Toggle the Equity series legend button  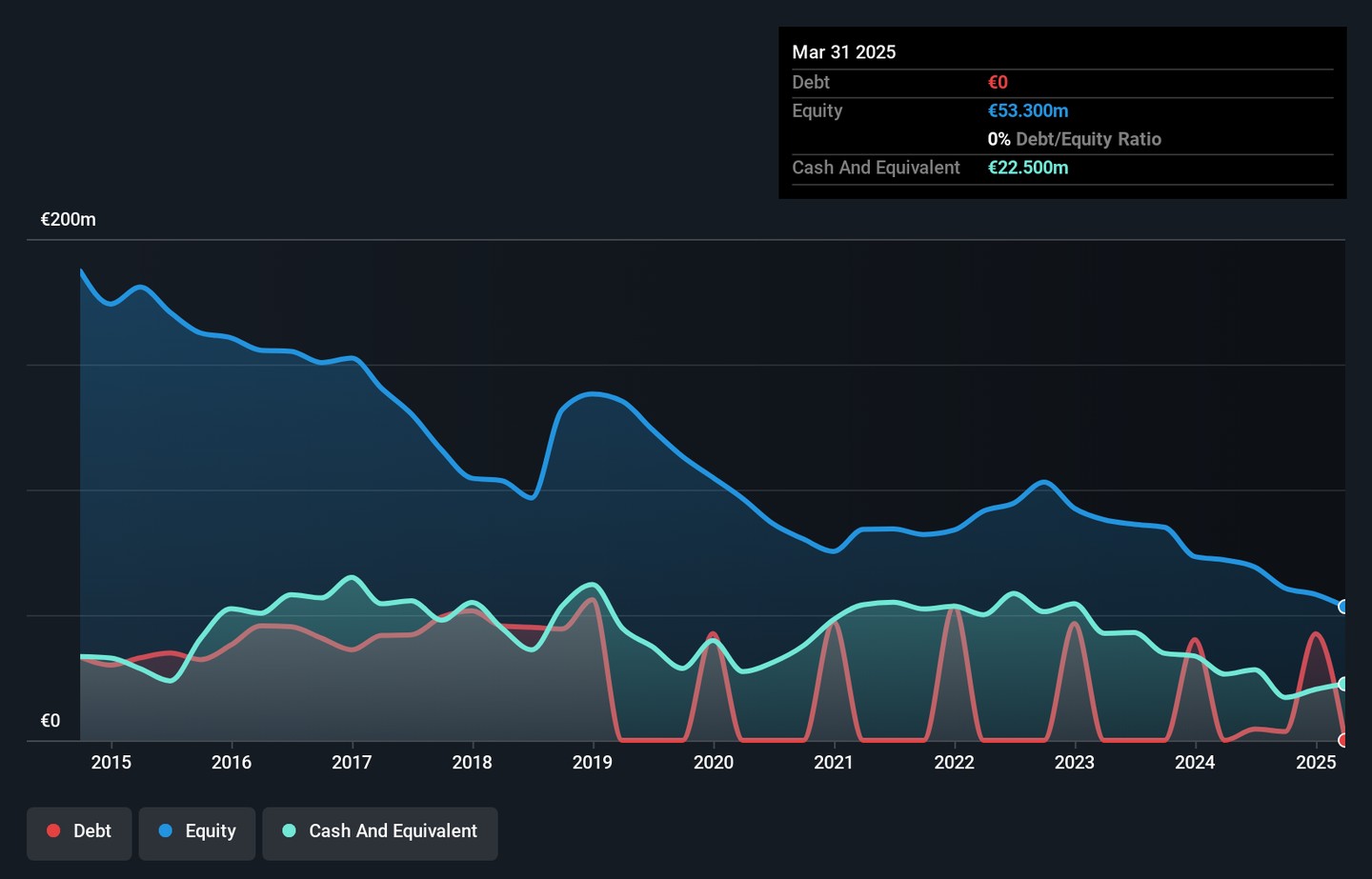click(x=196, y=831)
